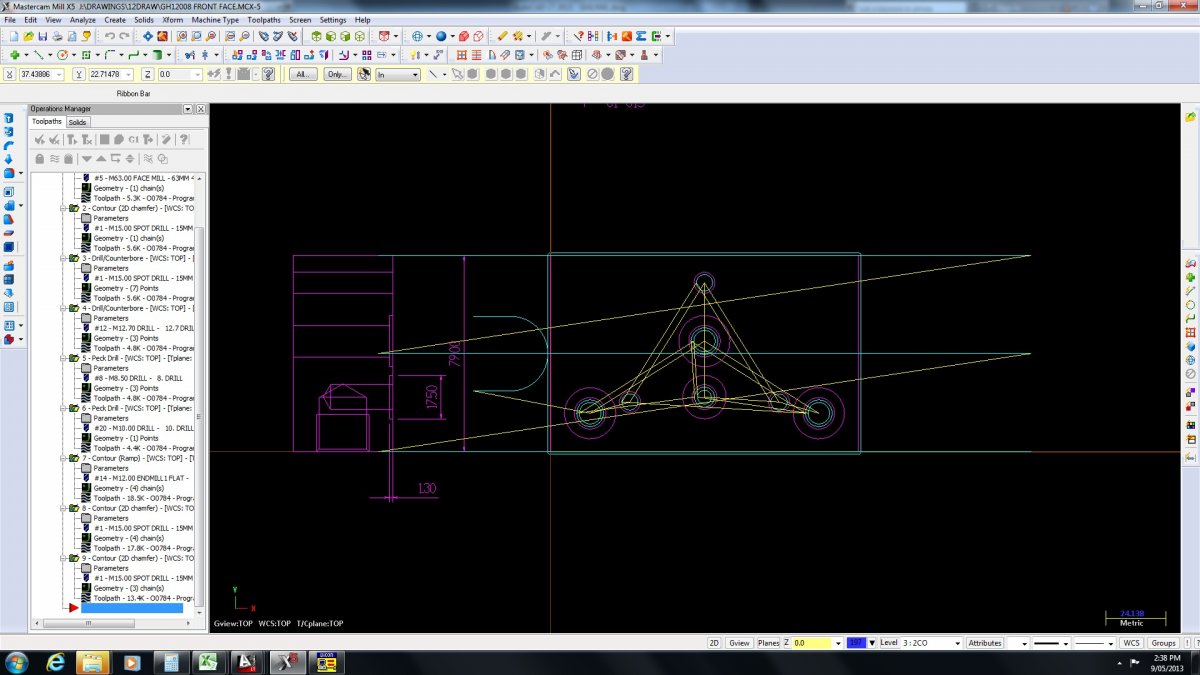This screenshot has width=1200, height=675.
Task: Click the Backplot selected operations icon
Action: (x=103, y=140)
